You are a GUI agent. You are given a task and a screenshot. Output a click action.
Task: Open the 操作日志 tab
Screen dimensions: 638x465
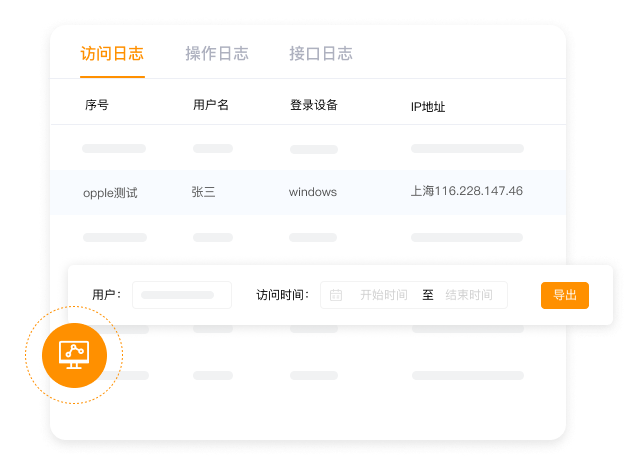(217, 54)
